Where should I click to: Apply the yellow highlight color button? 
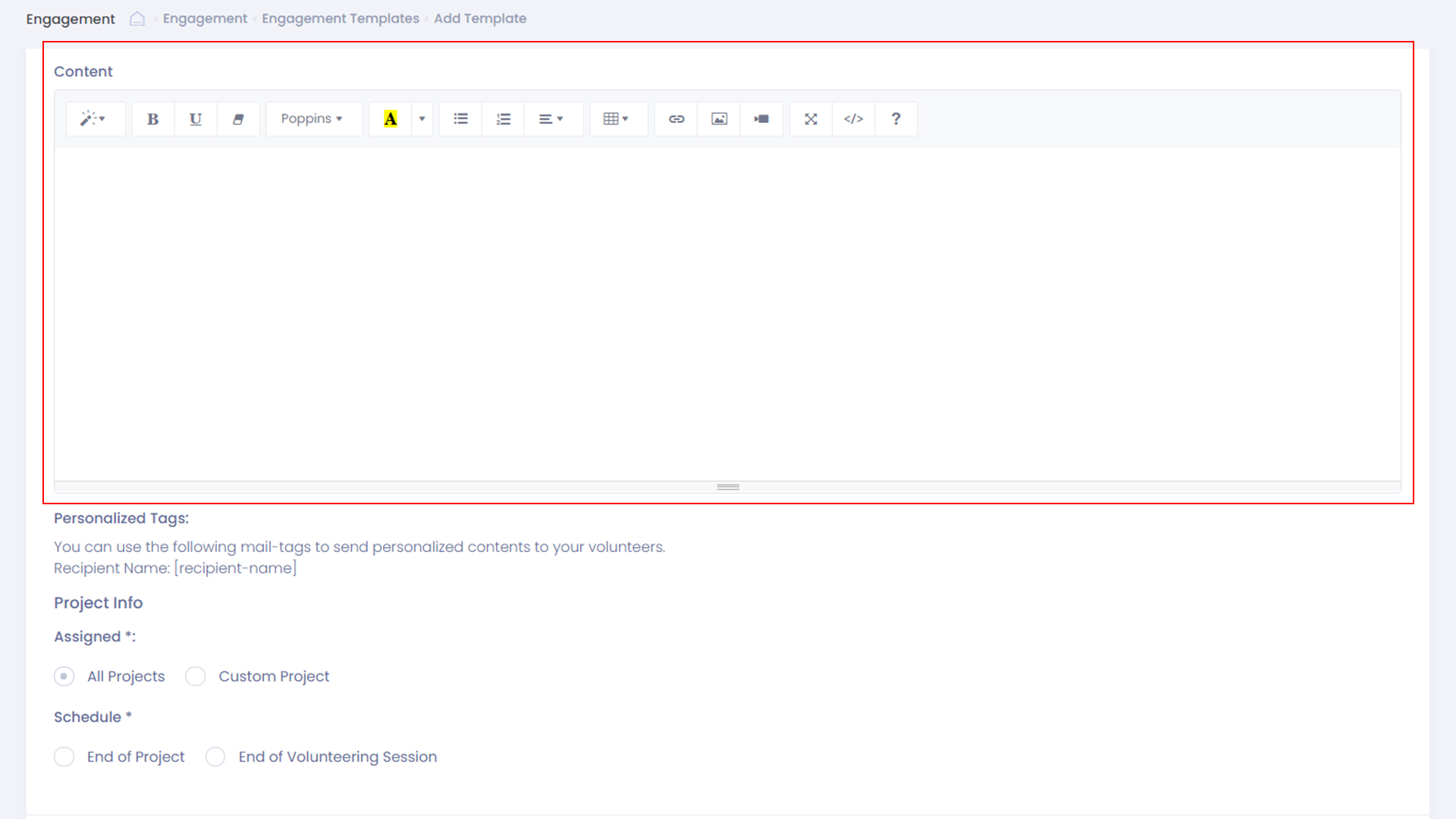[390, 119]
